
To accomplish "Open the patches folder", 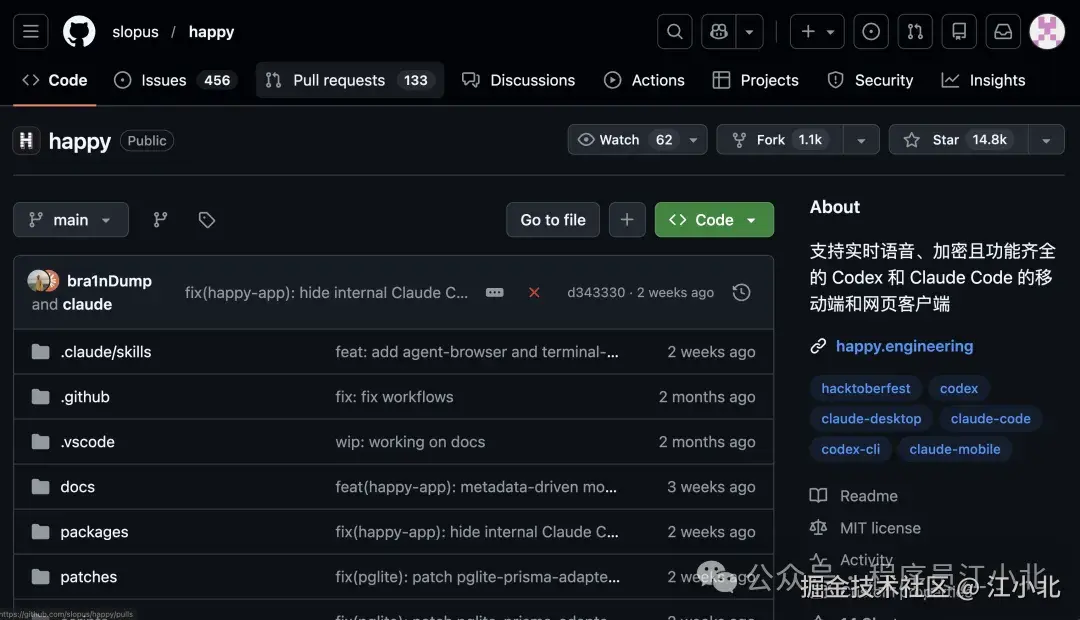I will pyautogui.click(x=88, y=577).
